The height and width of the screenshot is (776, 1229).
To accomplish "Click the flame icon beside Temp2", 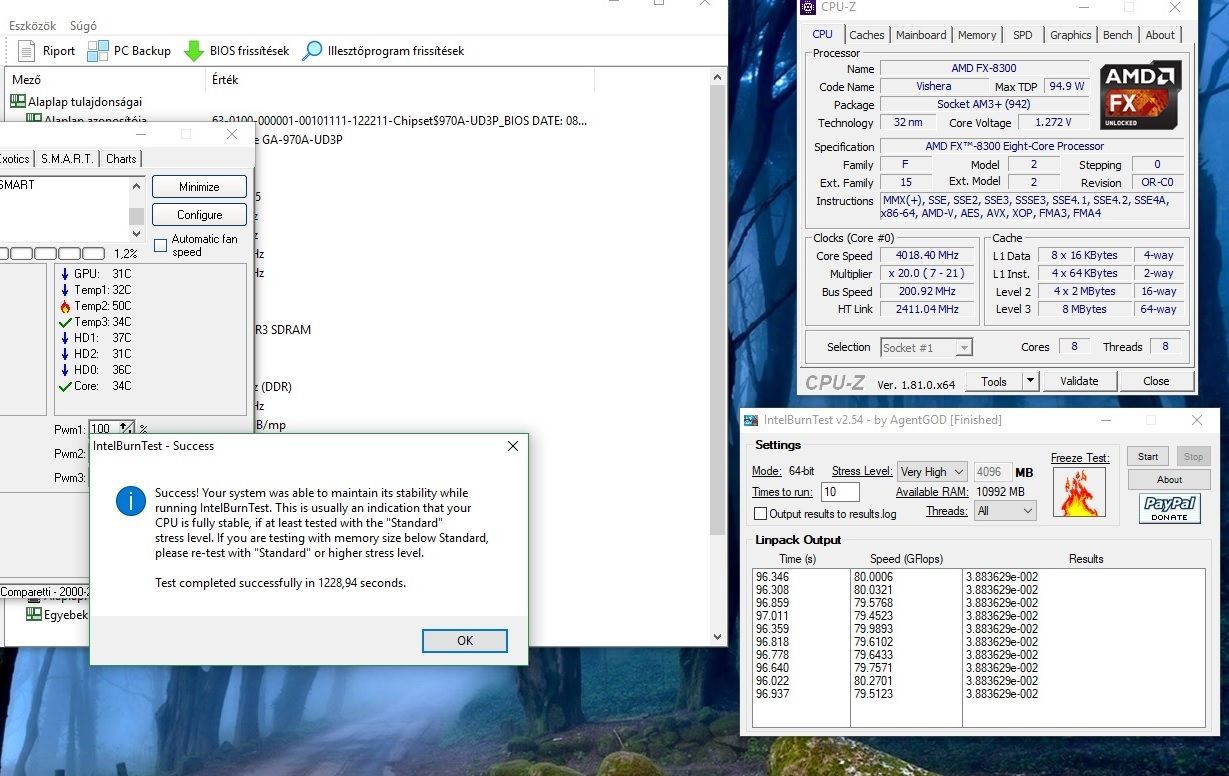I will point(65,306).
